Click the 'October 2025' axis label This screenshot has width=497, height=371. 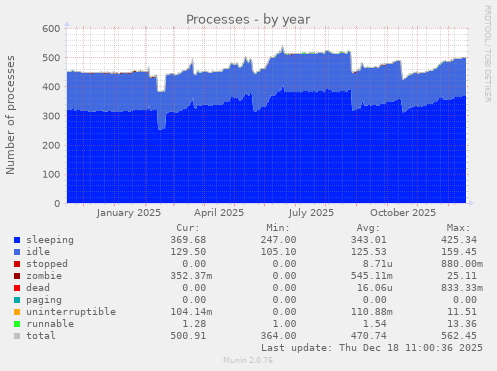(403, 213)
